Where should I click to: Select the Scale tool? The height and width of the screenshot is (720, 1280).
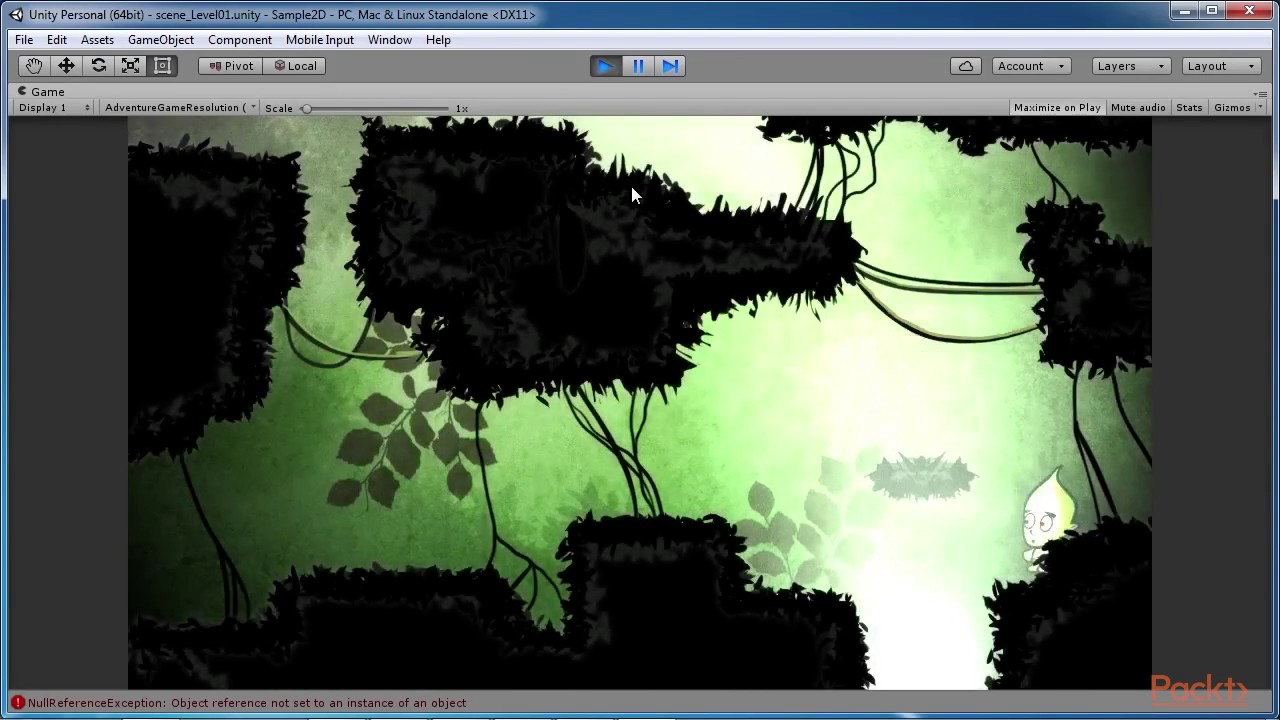[130, 66]
